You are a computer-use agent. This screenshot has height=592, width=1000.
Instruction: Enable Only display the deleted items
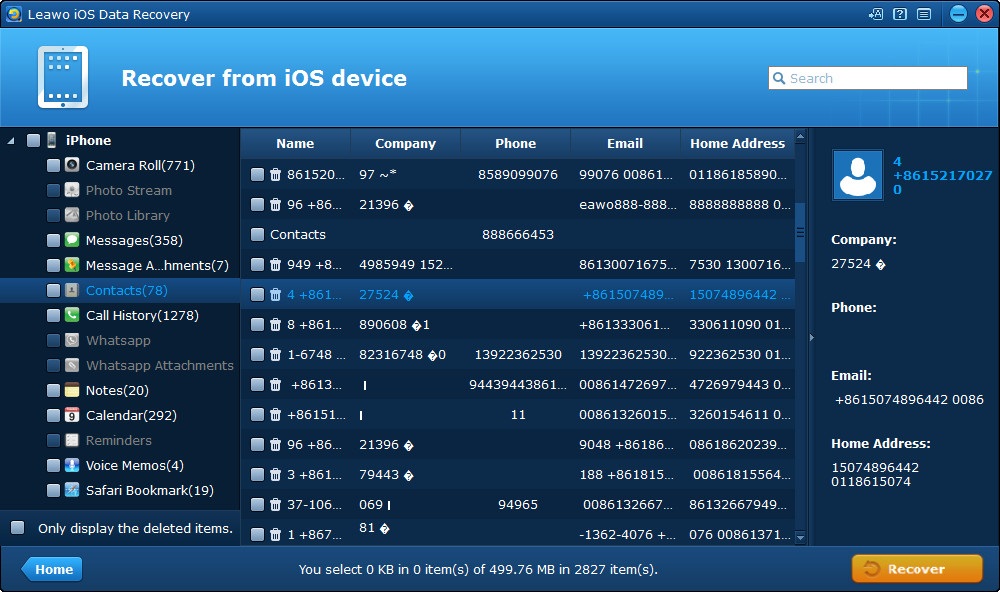tap(18, 528)
